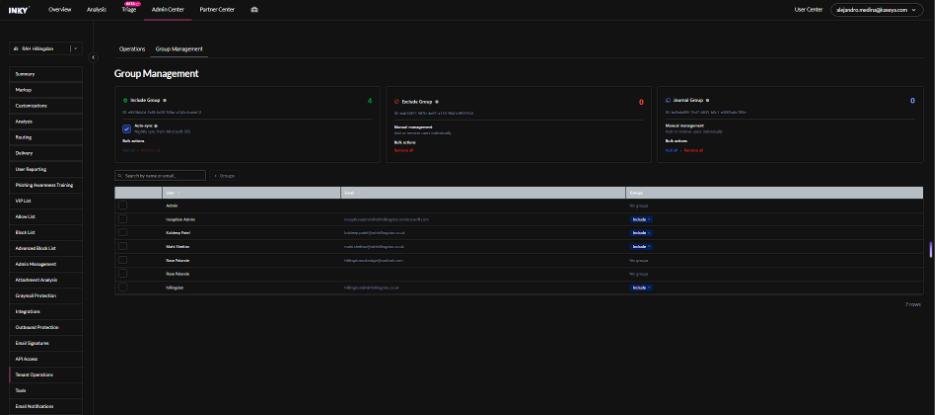Click Add all in Journal Group

[x=672, y=150]
